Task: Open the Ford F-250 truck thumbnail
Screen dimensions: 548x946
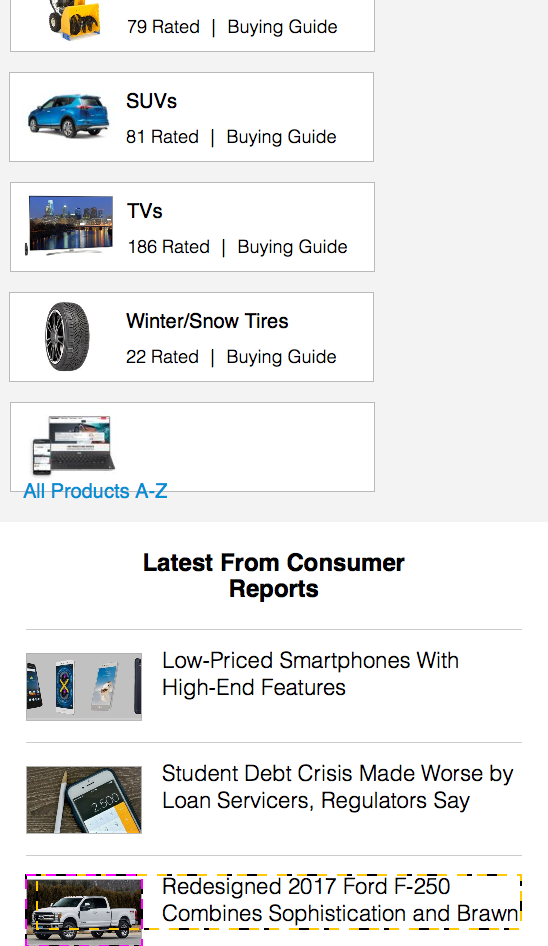Action: tap(84, 910)
